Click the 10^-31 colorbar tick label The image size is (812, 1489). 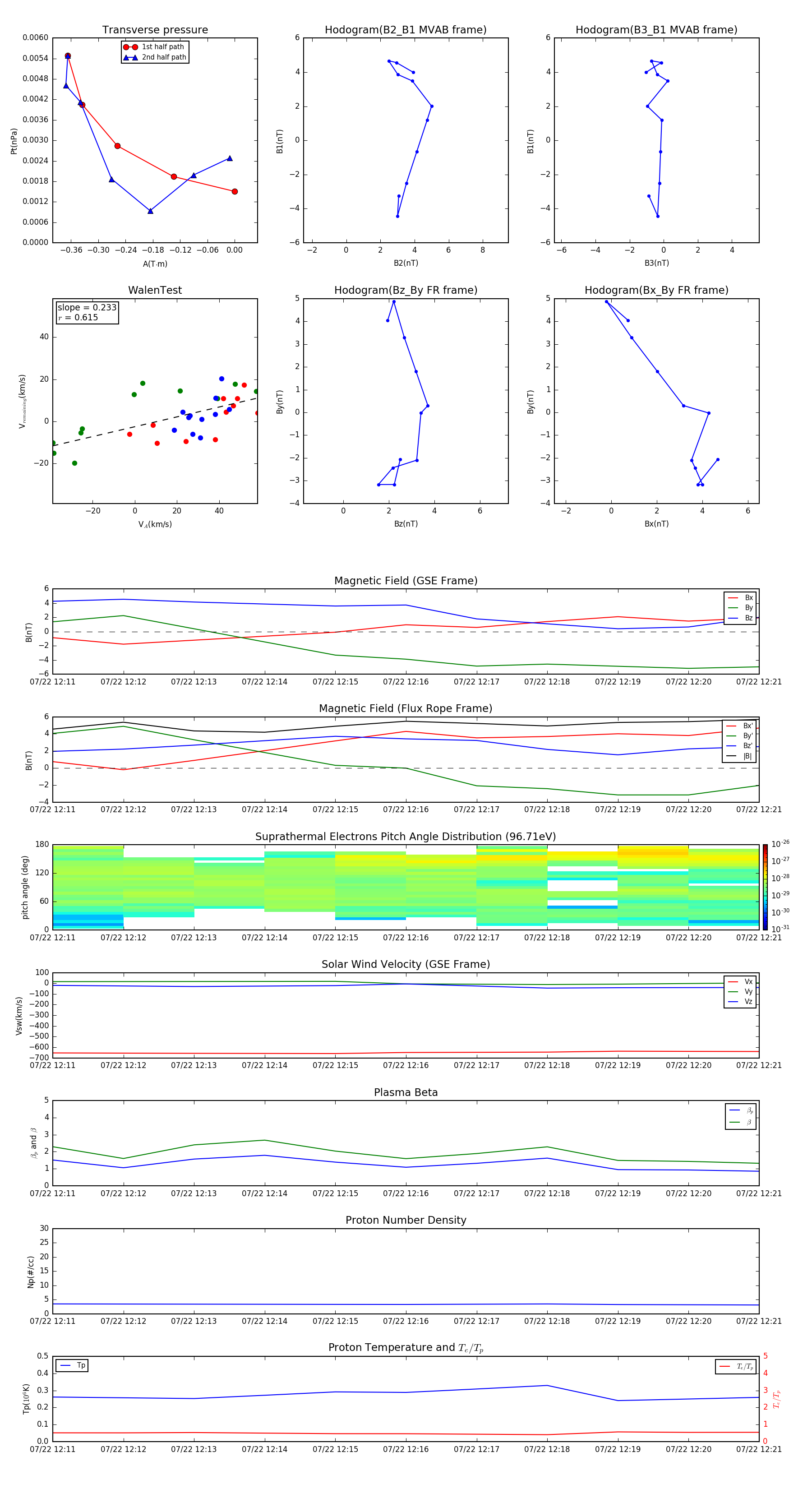point(780,929)
